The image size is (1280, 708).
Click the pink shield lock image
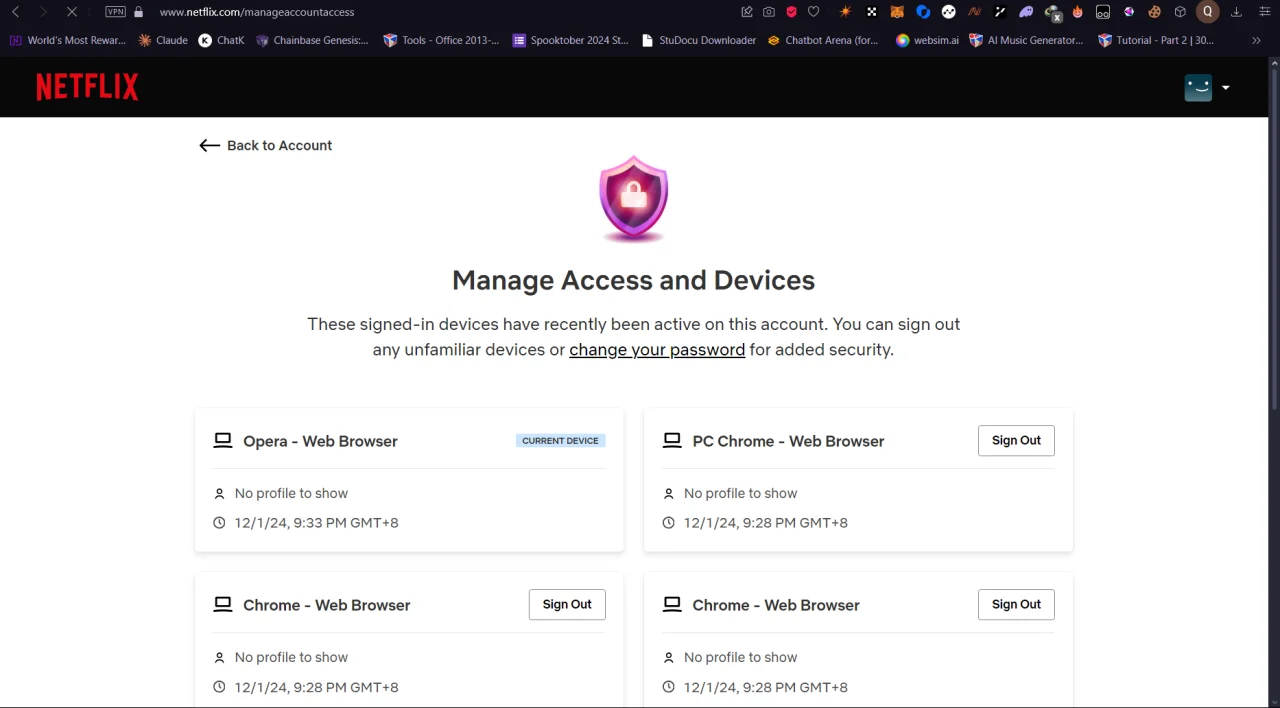633,198
